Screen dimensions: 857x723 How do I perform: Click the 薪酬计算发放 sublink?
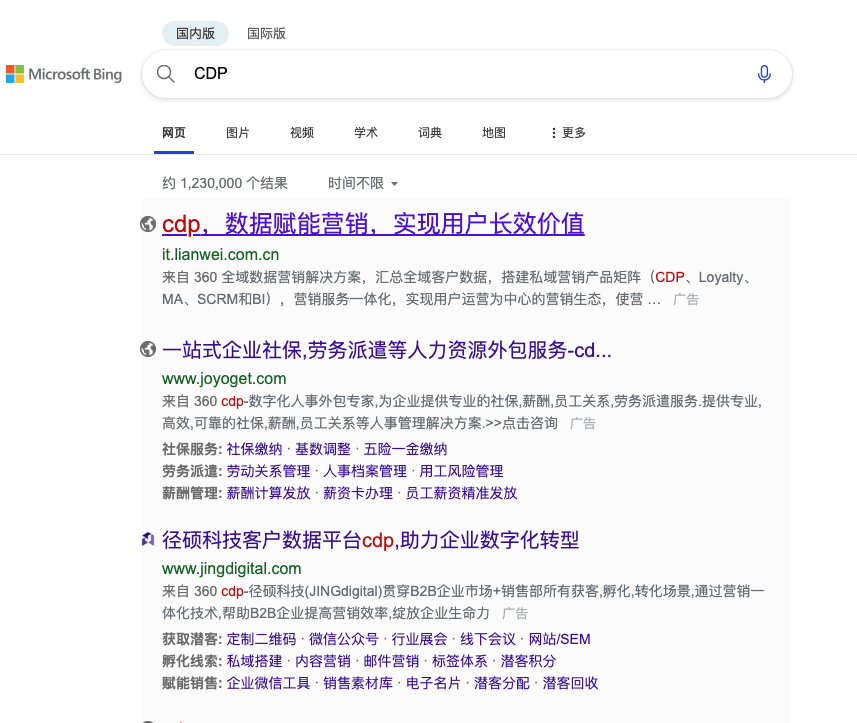[268, 493]
